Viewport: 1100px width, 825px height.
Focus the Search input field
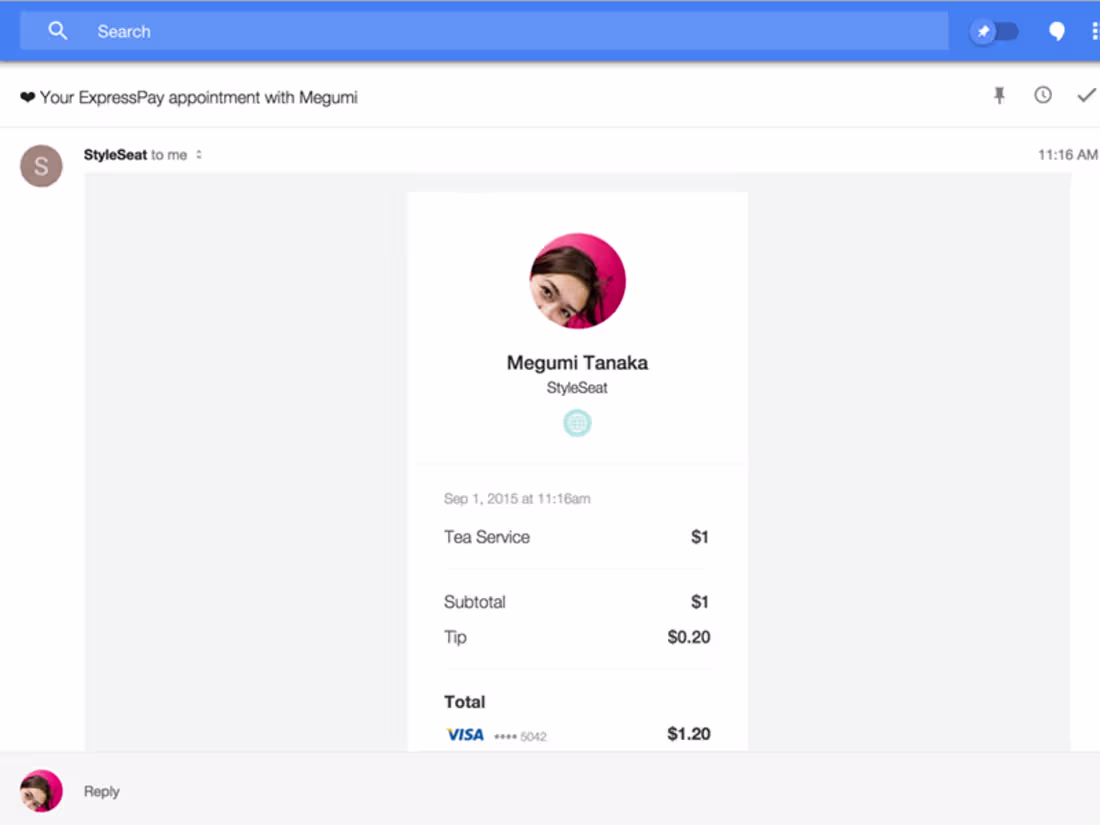pos(484,32)
